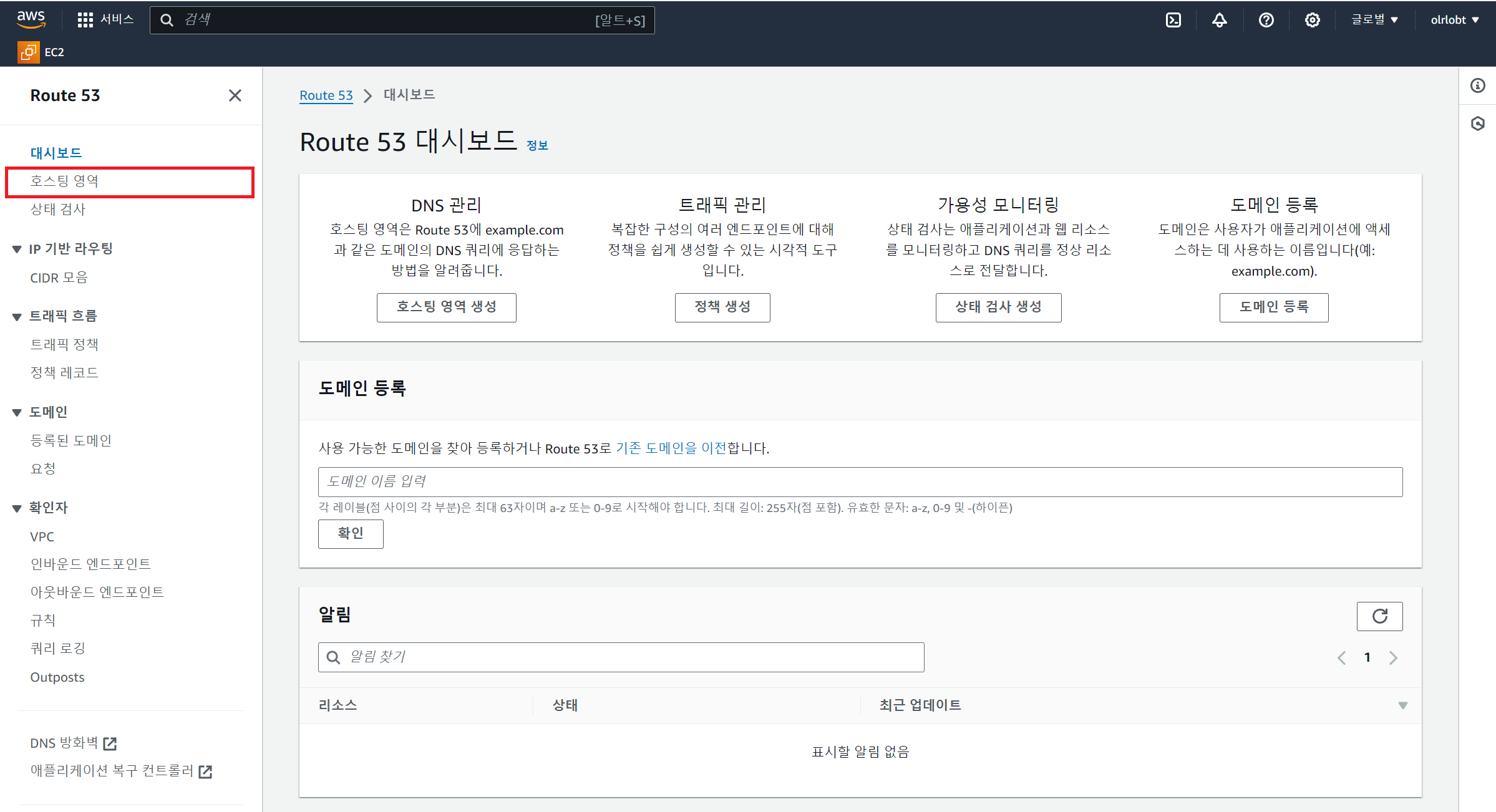The width and height of the screenshot is (1496, 812).
Task: Click the EC2 shortcut icon
Action: (28, 52)
